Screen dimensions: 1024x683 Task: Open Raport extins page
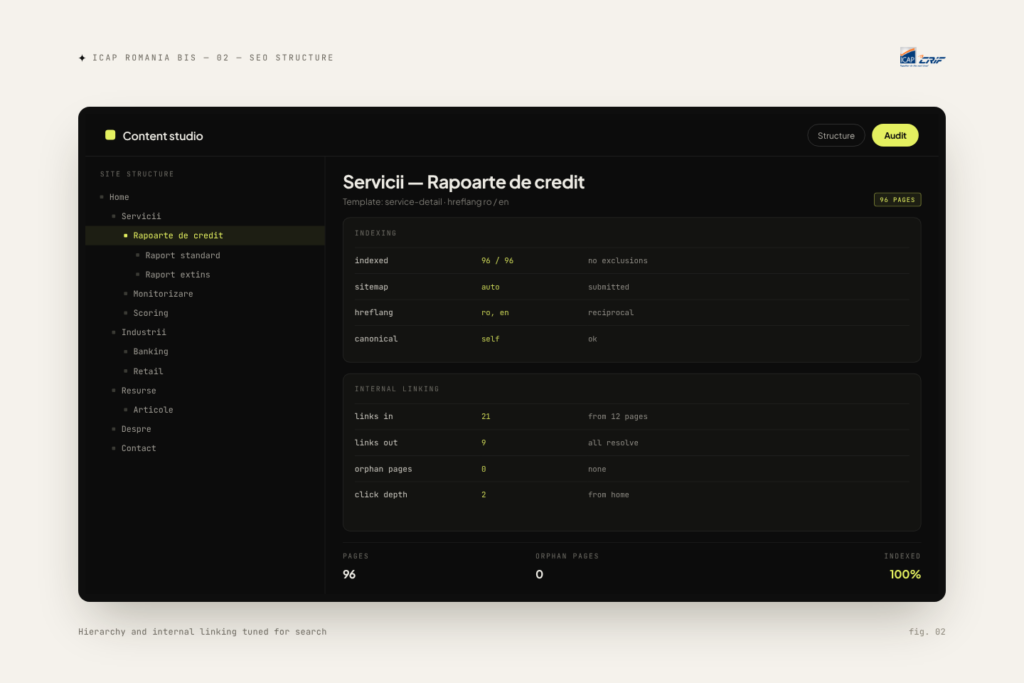coord(178,275)
